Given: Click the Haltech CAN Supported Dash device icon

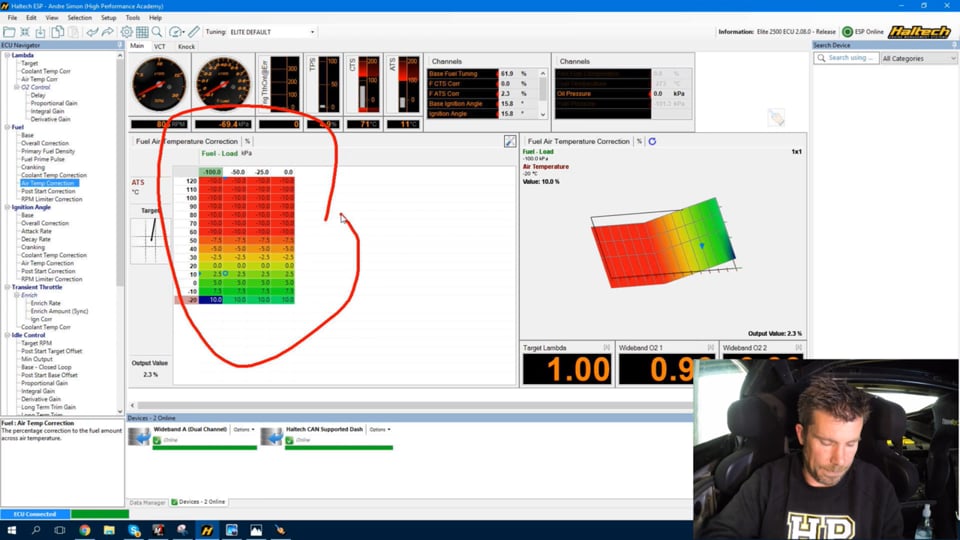Looking at the screenshot, I should point(271,437).
